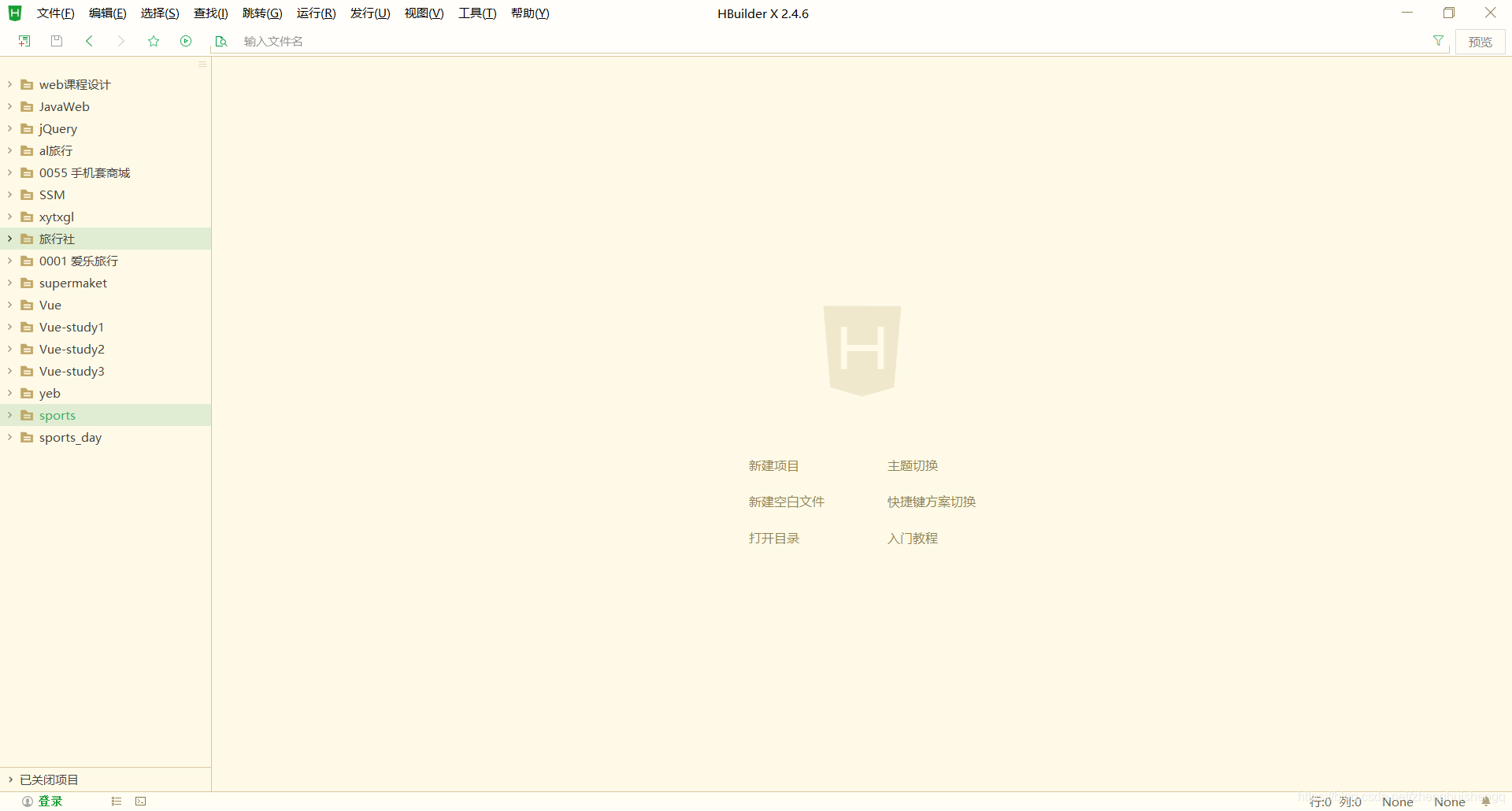Expand the al旅行 project chevron

pyautogui.click(x=9, y=150)
